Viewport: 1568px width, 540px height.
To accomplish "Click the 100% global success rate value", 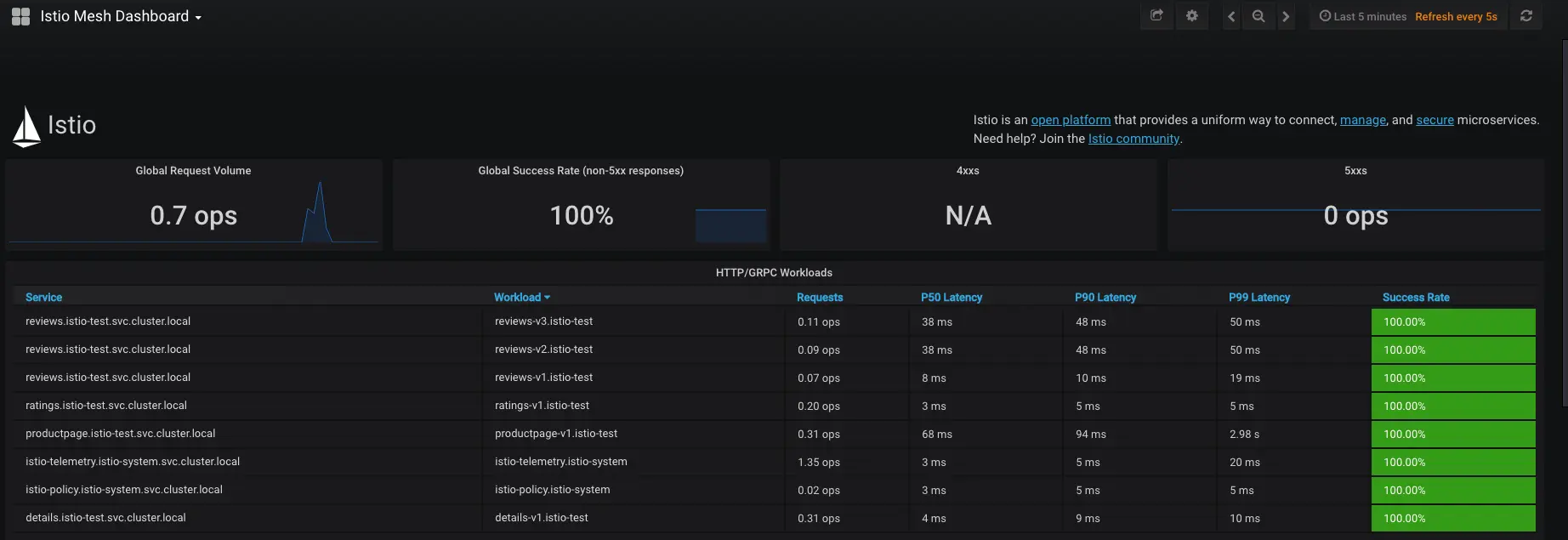I will (x=582, y=216).
